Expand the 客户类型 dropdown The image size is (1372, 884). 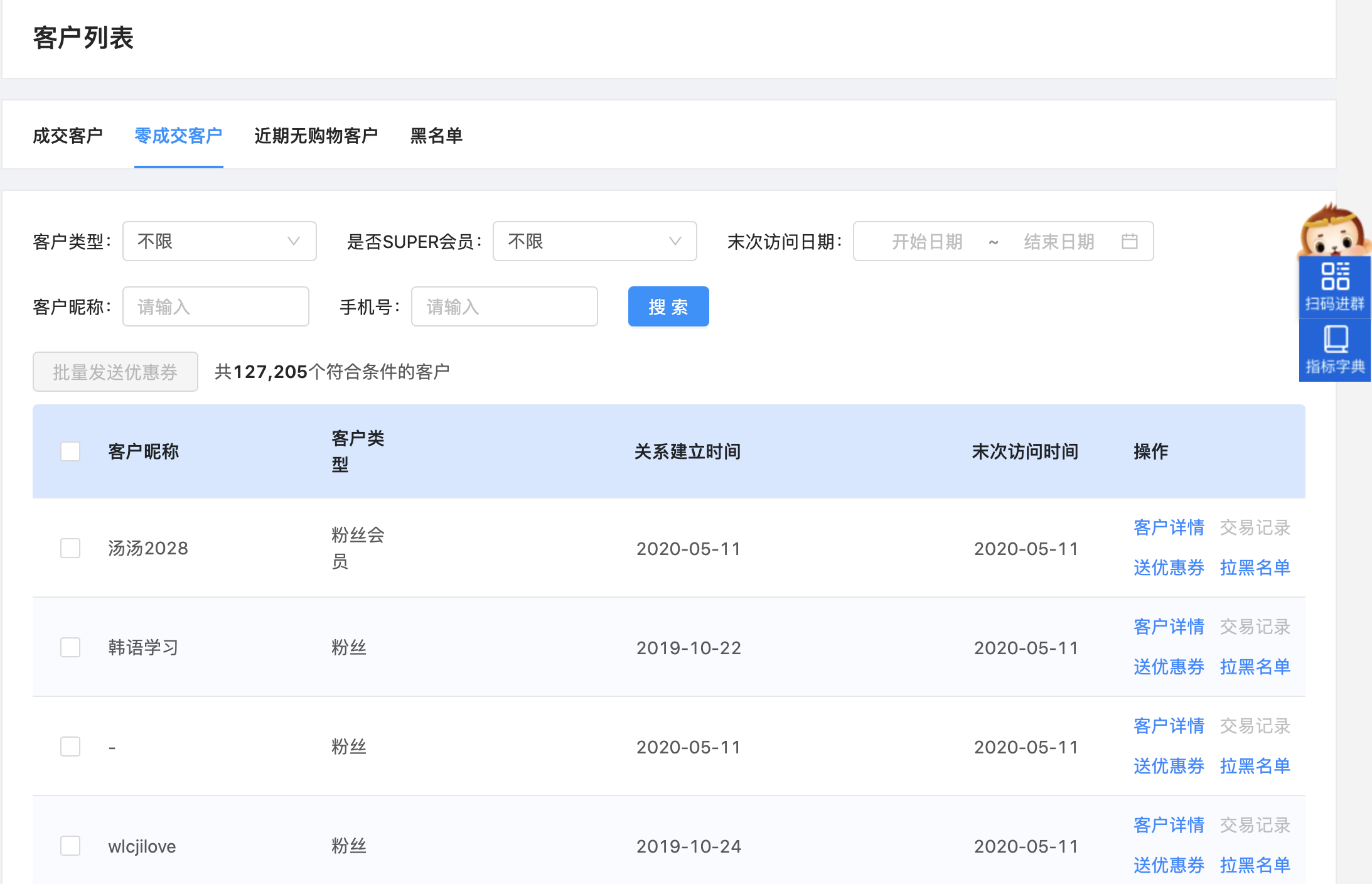pyautogui.click(x=219, y=241)
